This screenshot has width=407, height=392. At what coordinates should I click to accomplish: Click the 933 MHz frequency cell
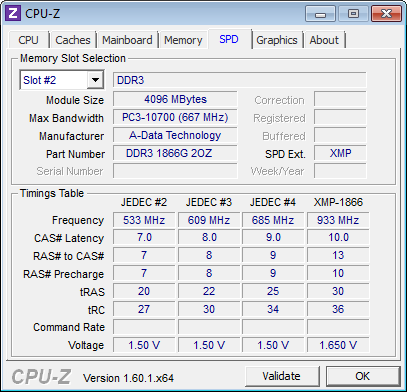click(x=338, y=220)
